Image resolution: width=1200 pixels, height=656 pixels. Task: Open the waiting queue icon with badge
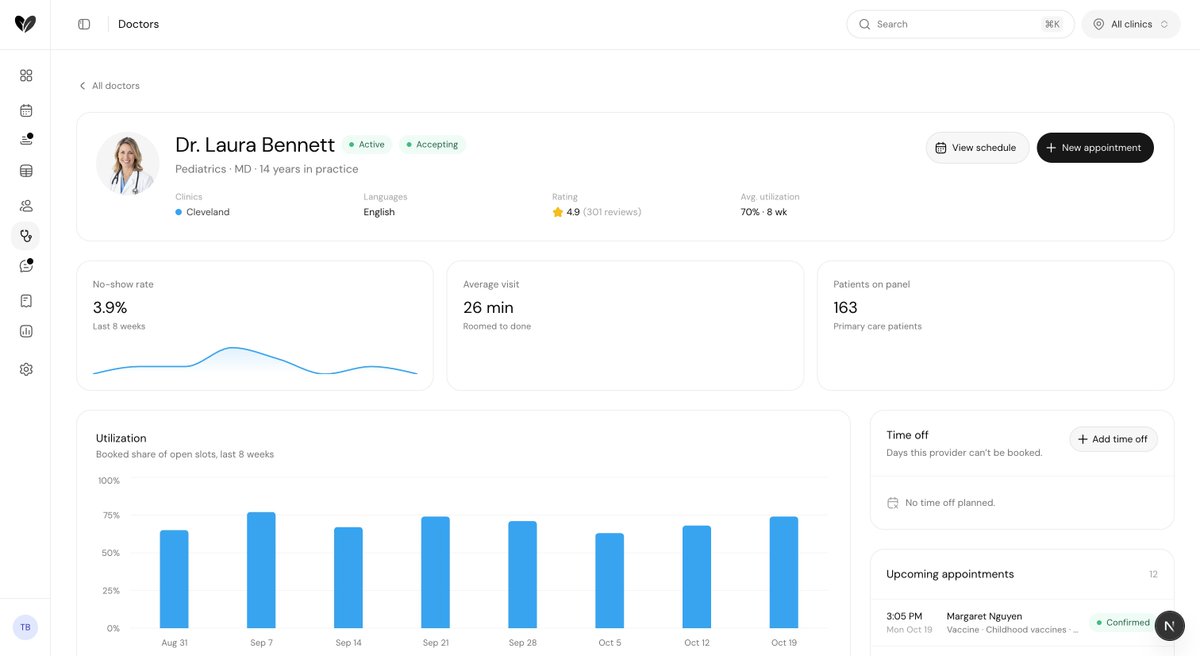click(26, 140)
